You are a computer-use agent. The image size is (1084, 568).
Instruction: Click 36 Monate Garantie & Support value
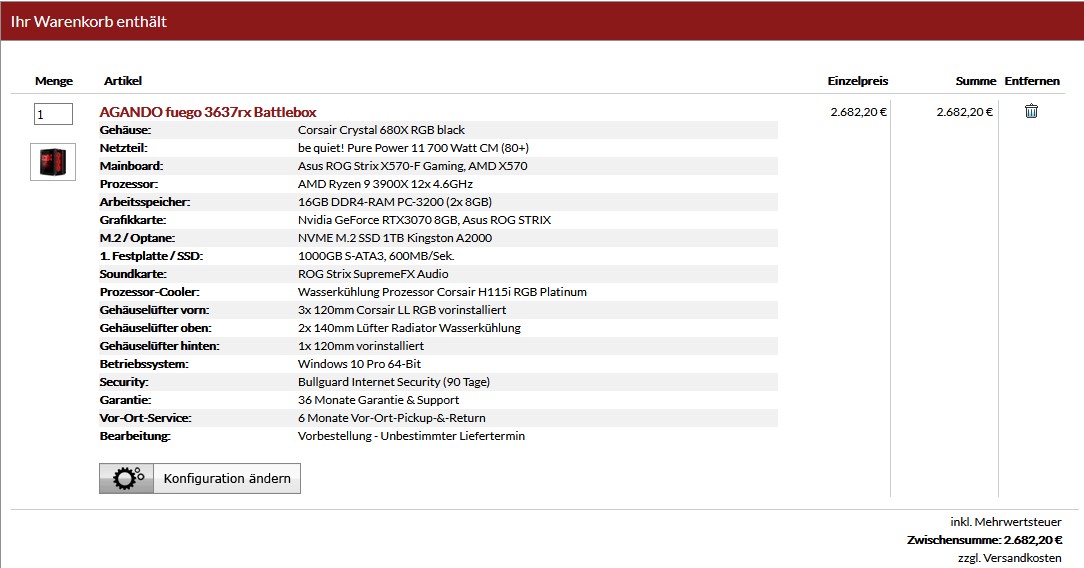click(379, 399)
